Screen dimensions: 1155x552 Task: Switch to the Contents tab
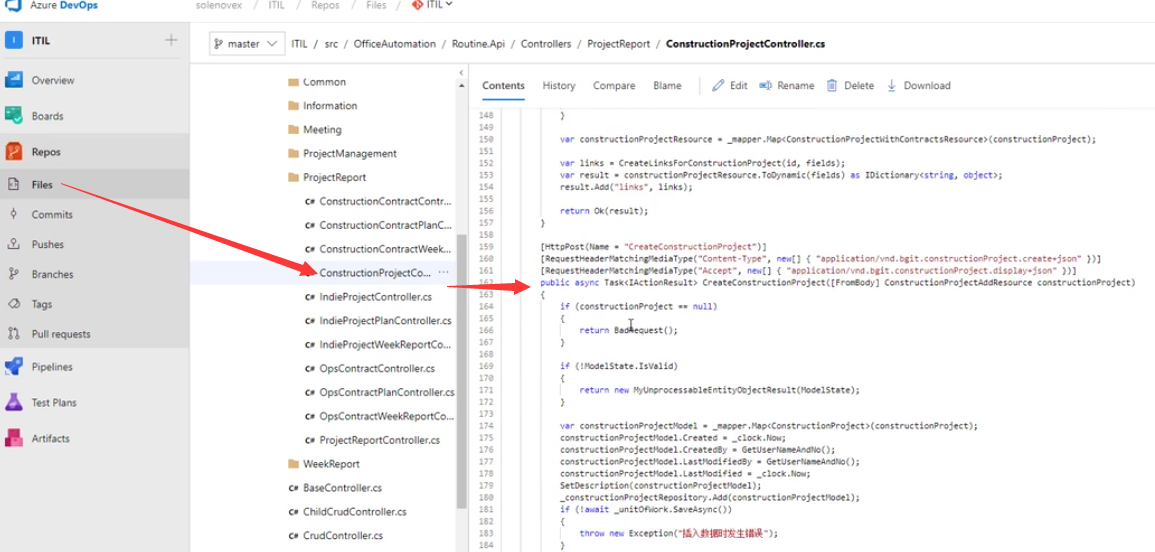coord(504,85)
